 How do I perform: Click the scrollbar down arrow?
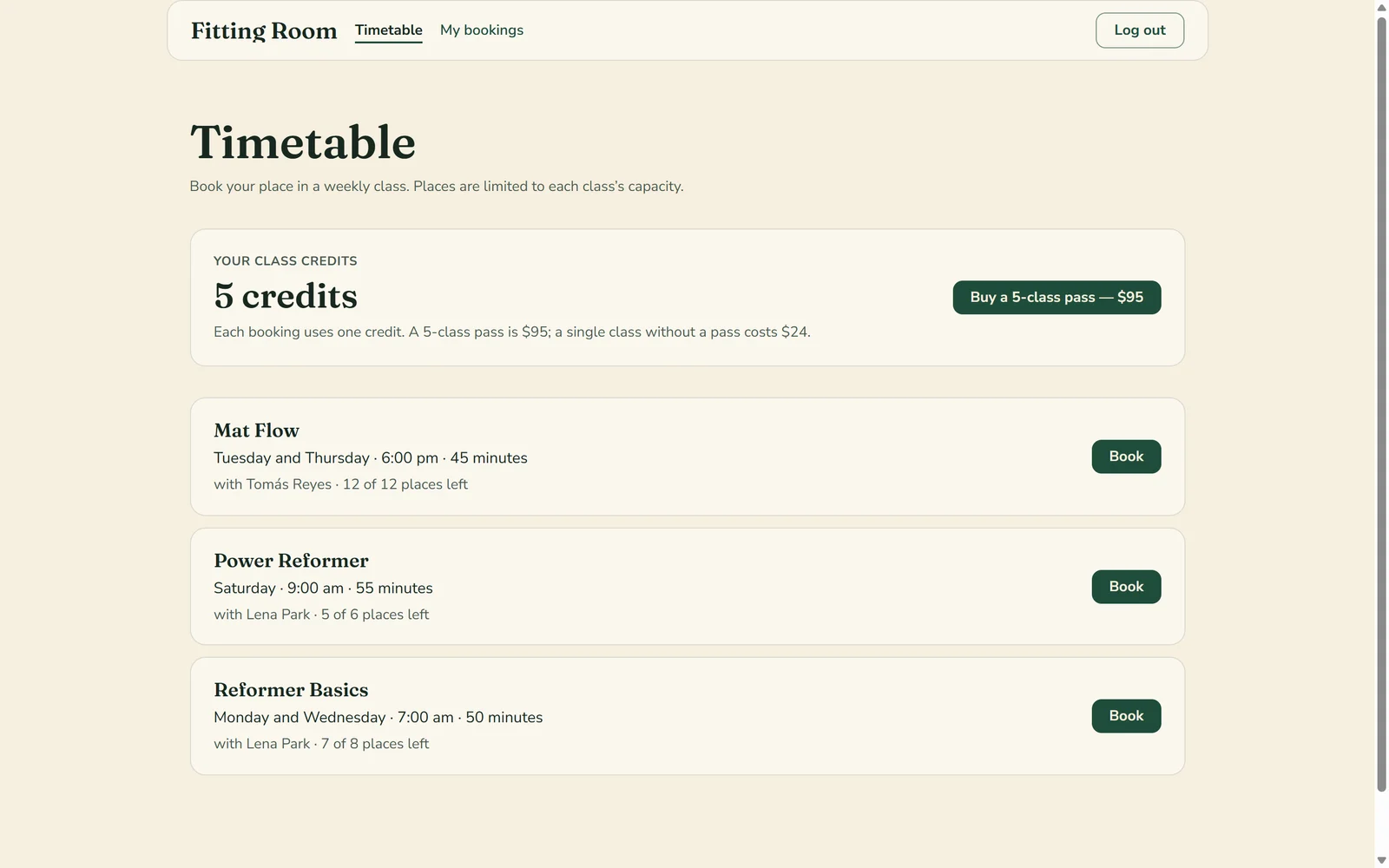click(1381, 861)
